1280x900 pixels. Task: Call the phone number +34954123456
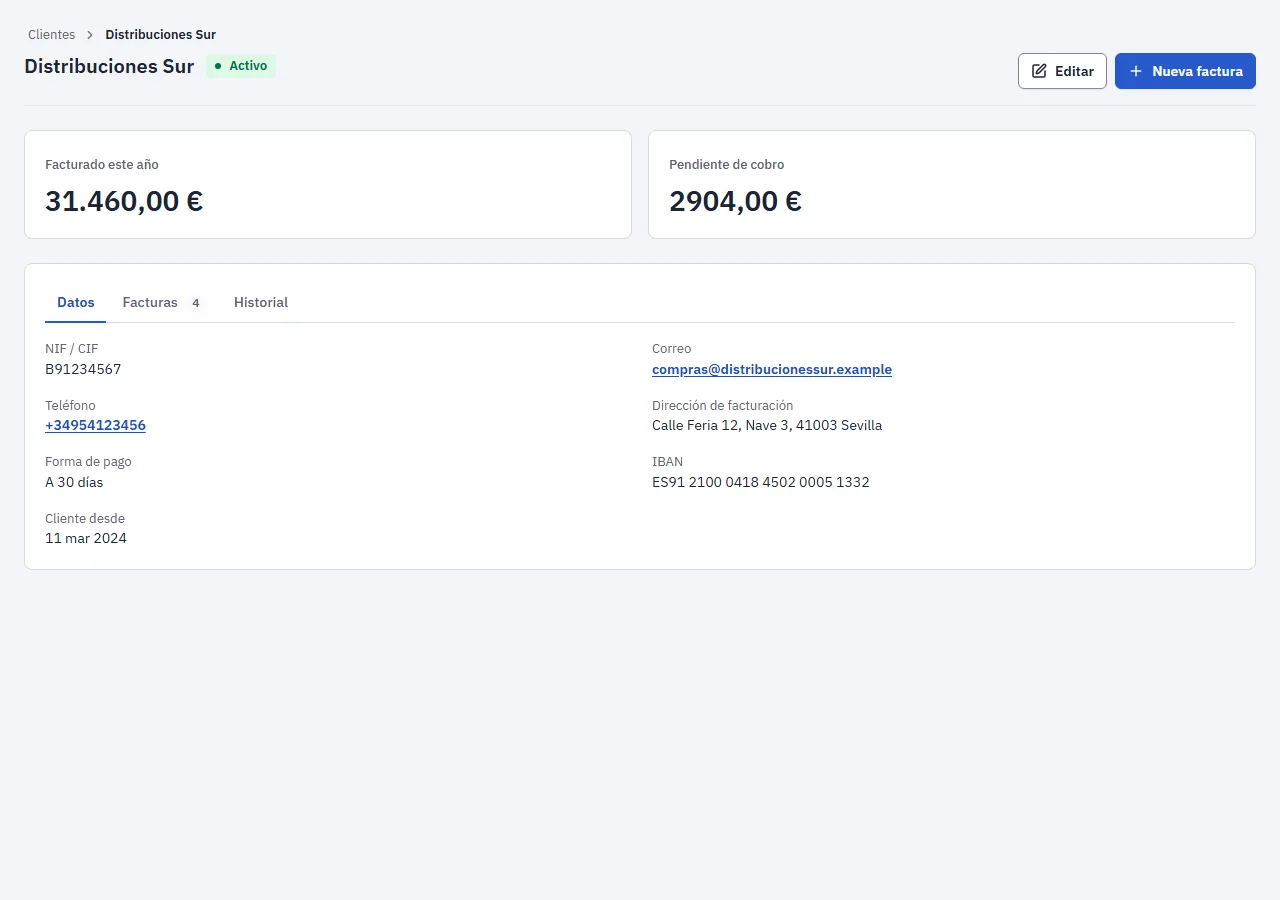[95, 425]
